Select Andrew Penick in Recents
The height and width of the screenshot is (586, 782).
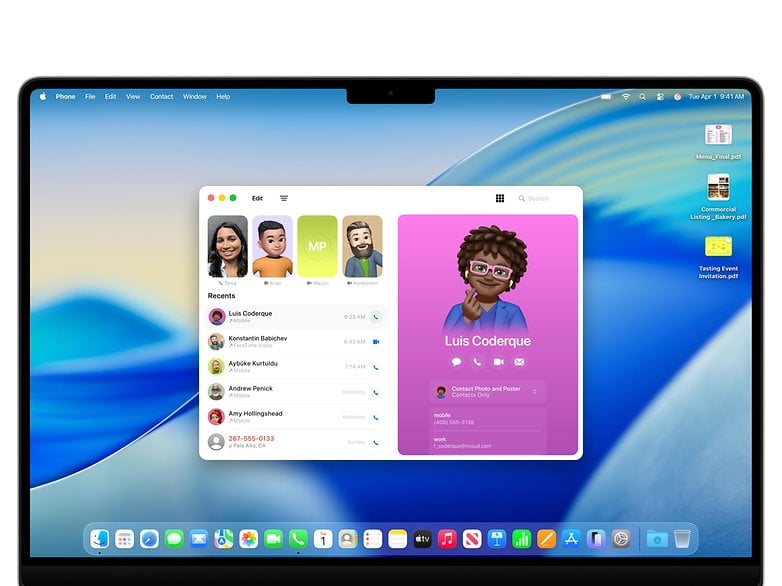[x=295, y=391]
